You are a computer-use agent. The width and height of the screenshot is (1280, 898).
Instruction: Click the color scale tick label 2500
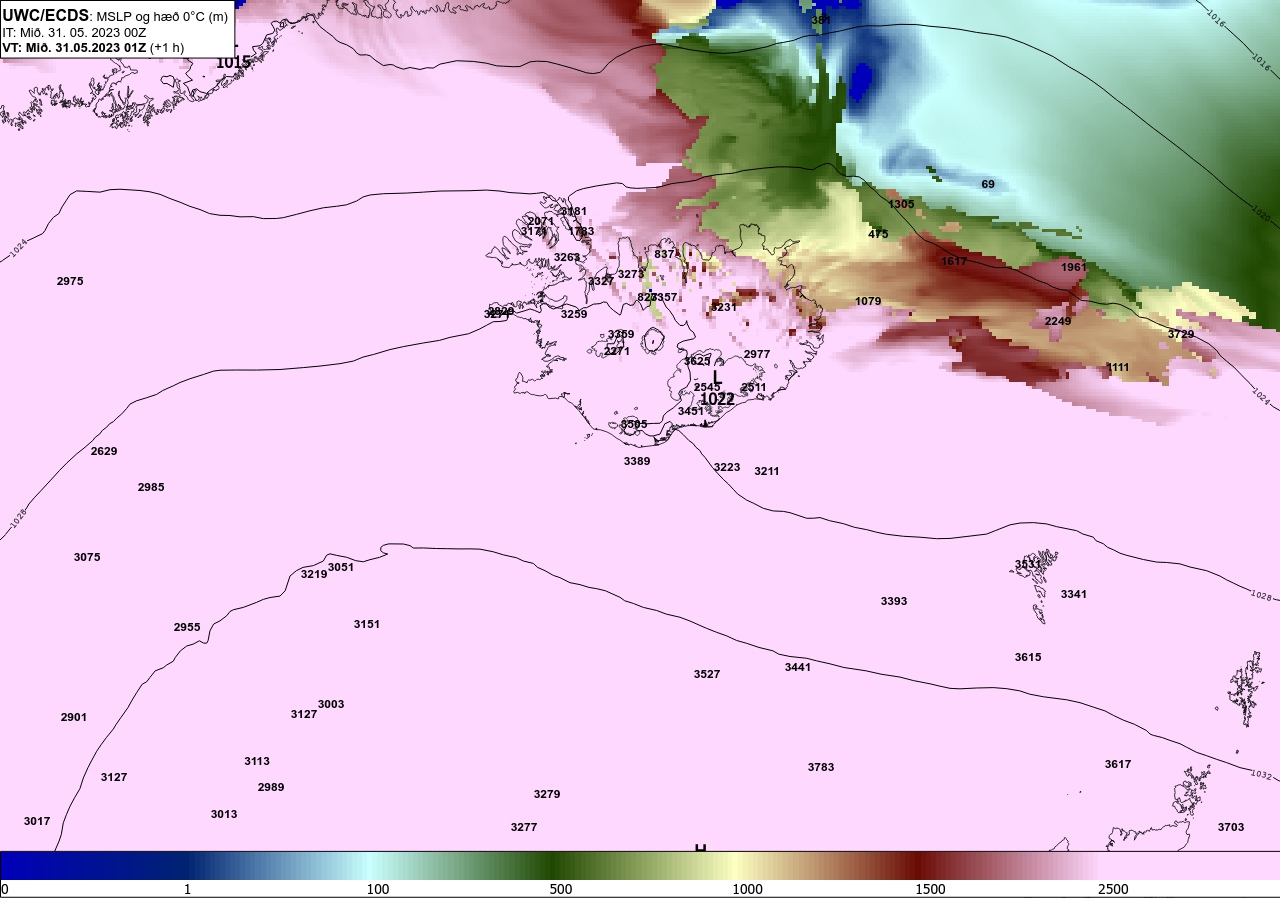click(x=1113, y=889)
